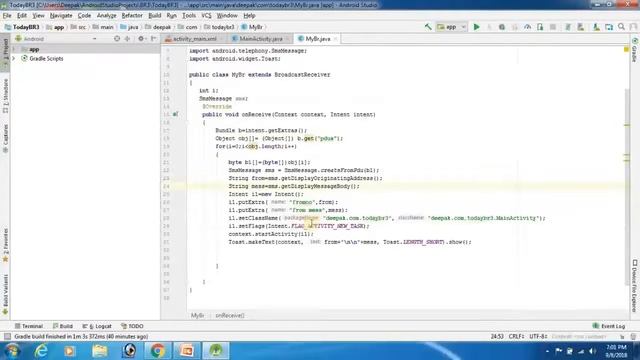This screenshot has height=360, width=640.
Task: Open Search Everywhere magnifier icon
Action: [x=621, y=27]
